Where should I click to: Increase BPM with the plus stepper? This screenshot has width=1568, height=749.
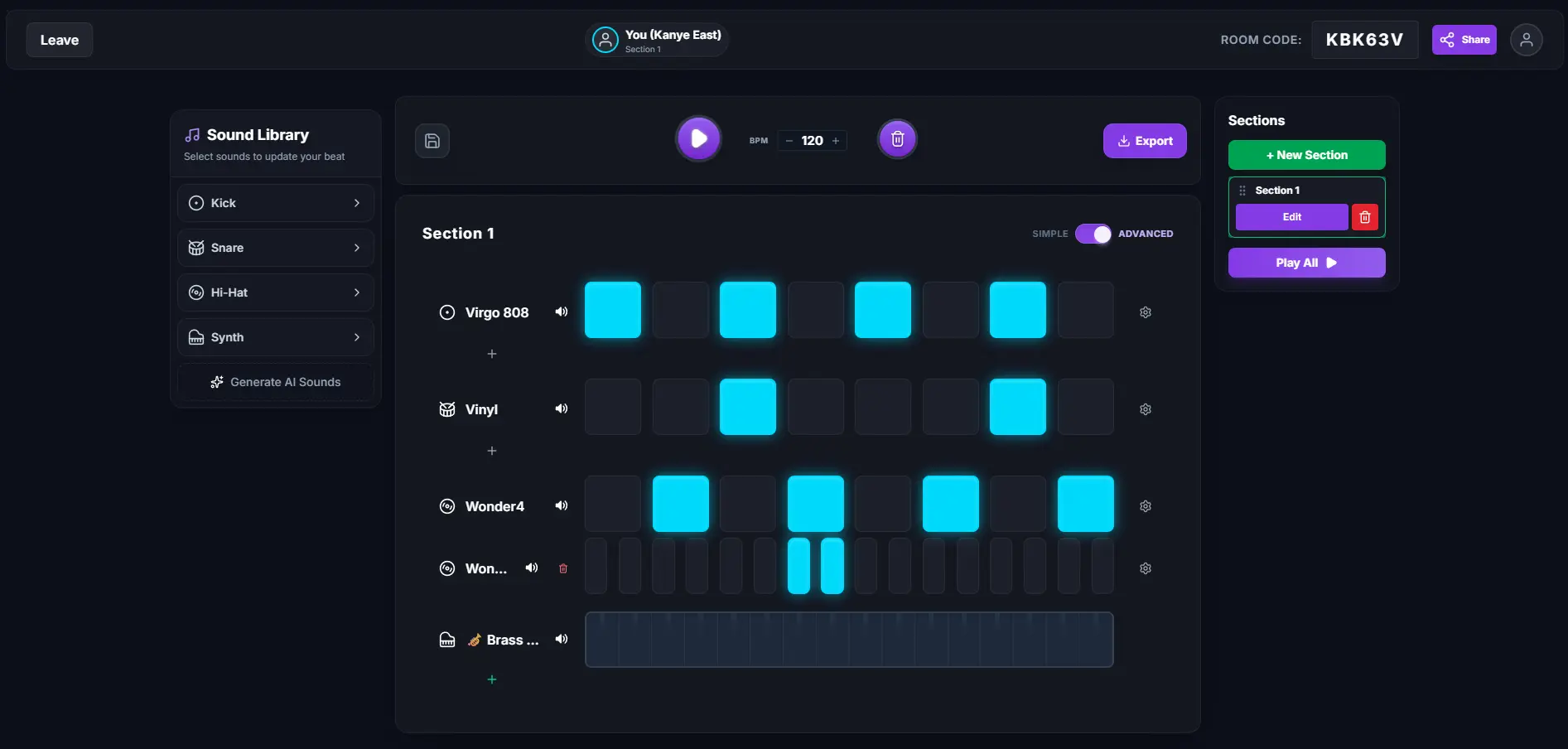click(836, 141)
